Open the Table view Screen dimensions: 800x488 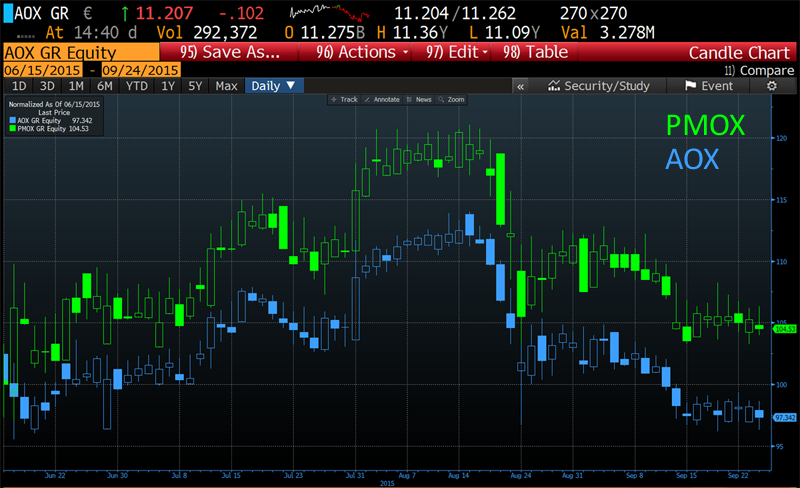coord(535,52)
